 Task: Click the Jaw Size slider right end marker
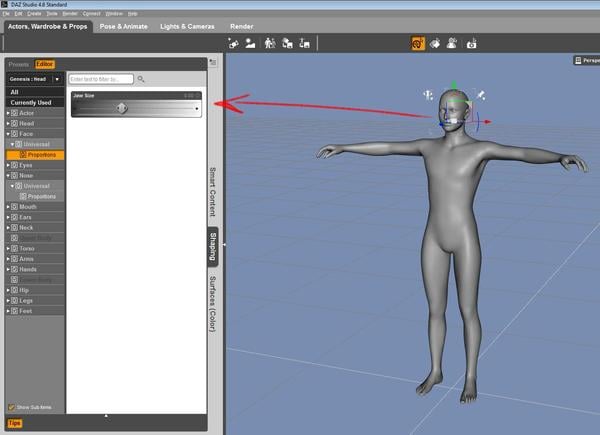tap(197, 109)
